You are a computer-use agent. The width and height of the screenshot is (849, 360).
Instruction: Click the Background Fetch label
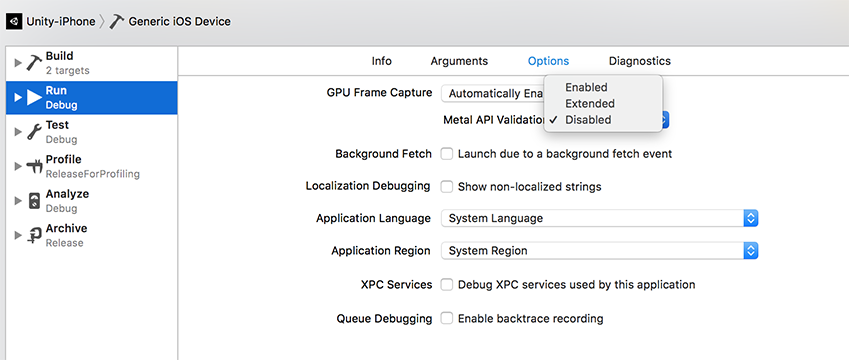coord(383,154)
